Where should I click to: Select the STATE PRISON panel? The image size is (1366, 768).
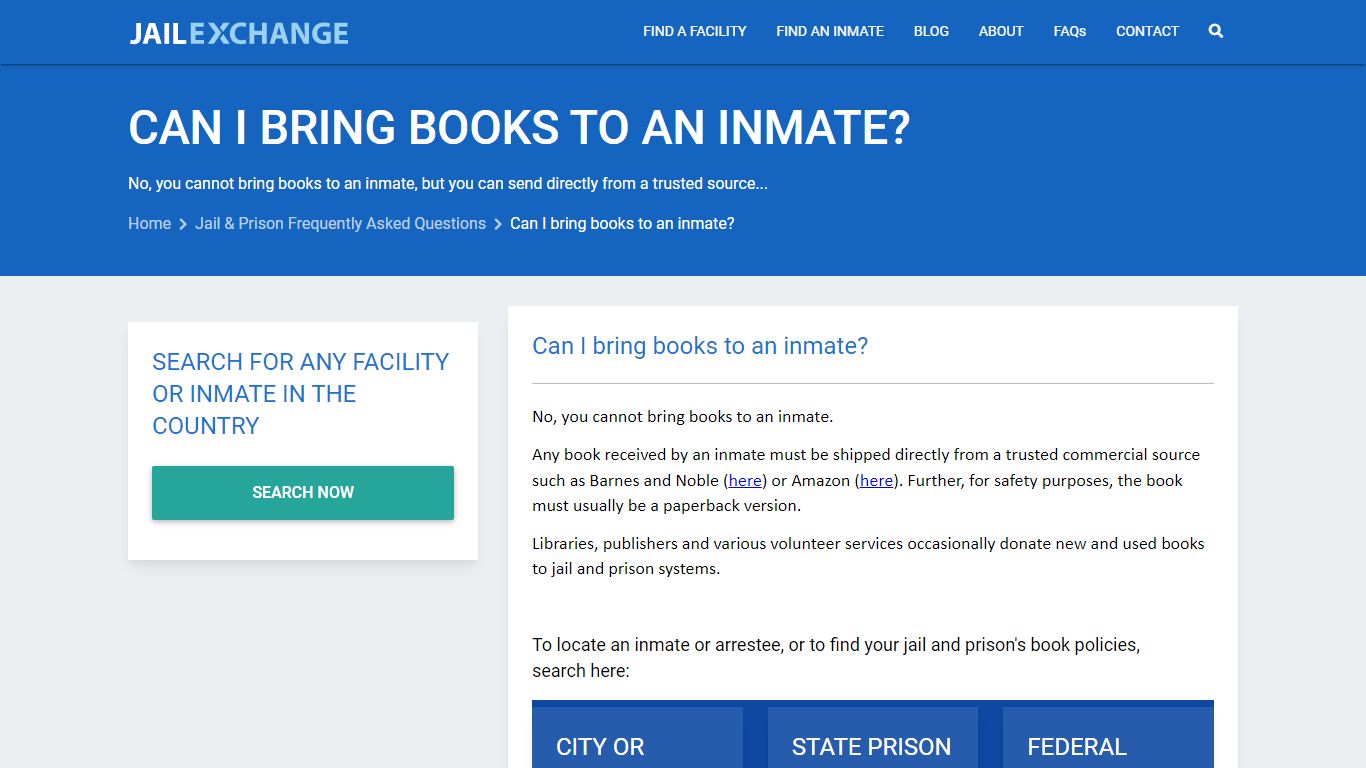pos(871,740)
